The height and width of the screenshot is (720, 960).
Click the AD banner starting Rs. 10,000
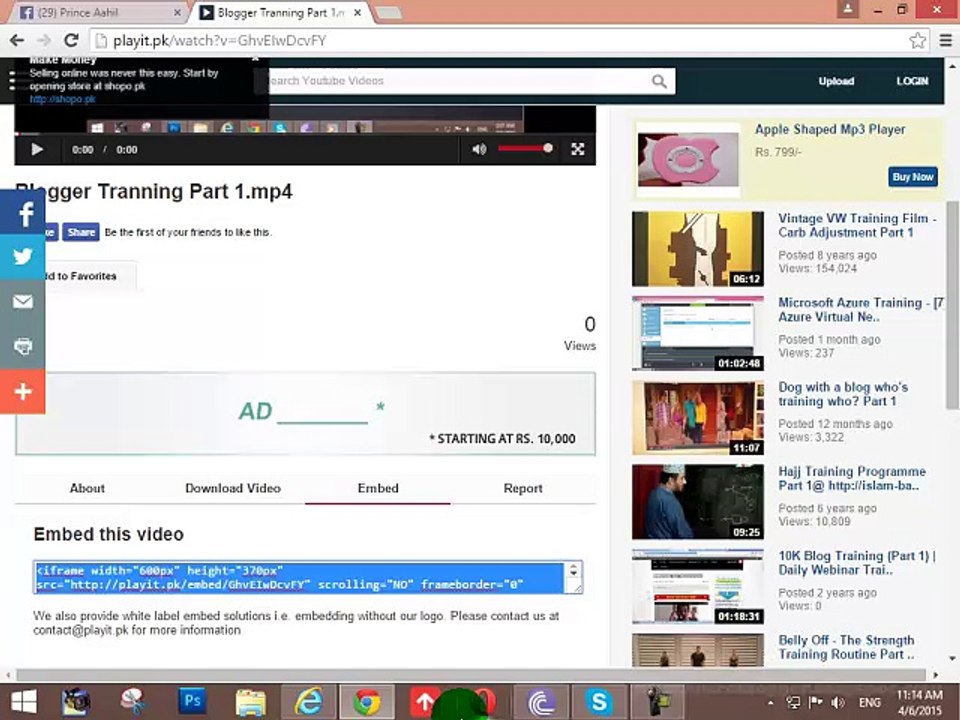(306, 413)
